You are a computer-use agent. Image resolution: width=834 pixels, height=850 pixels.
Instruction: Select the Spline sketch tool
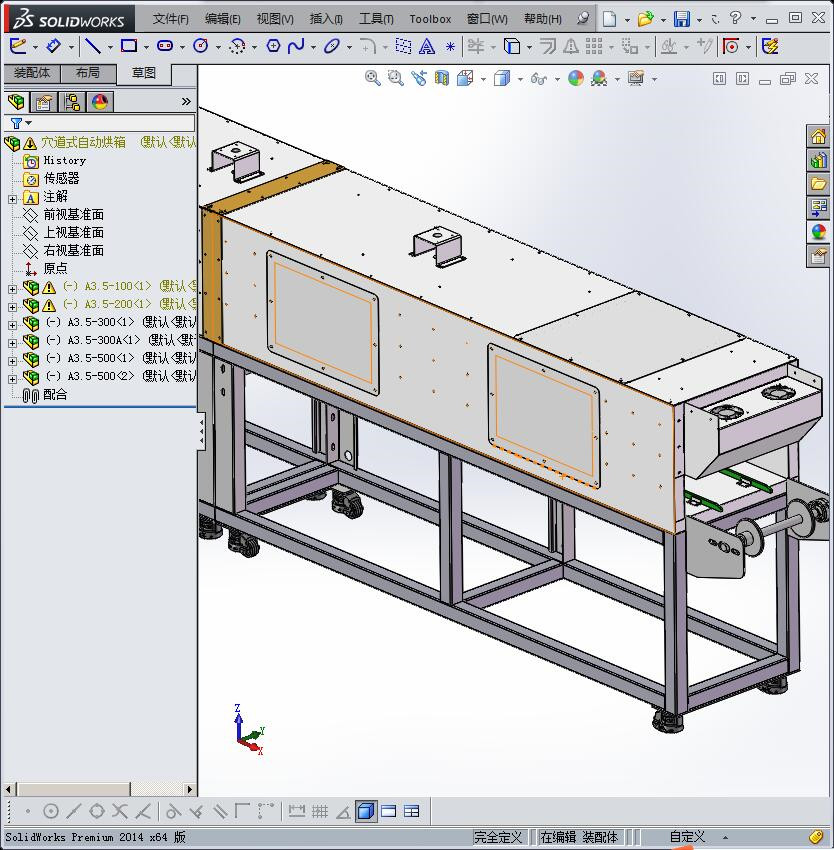[x=296, y=46]
